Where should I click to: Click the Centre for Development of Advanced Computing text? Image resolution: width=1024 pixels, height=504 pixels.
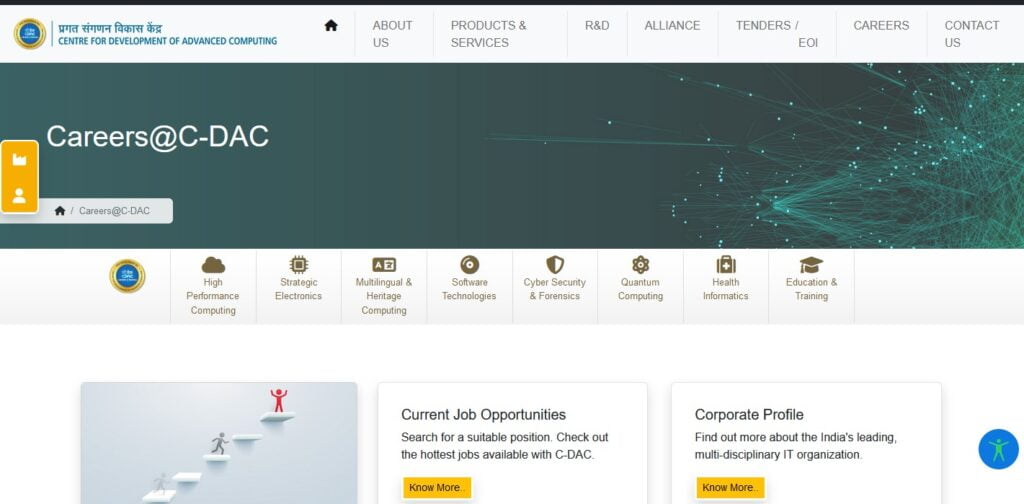pos(167,41)
